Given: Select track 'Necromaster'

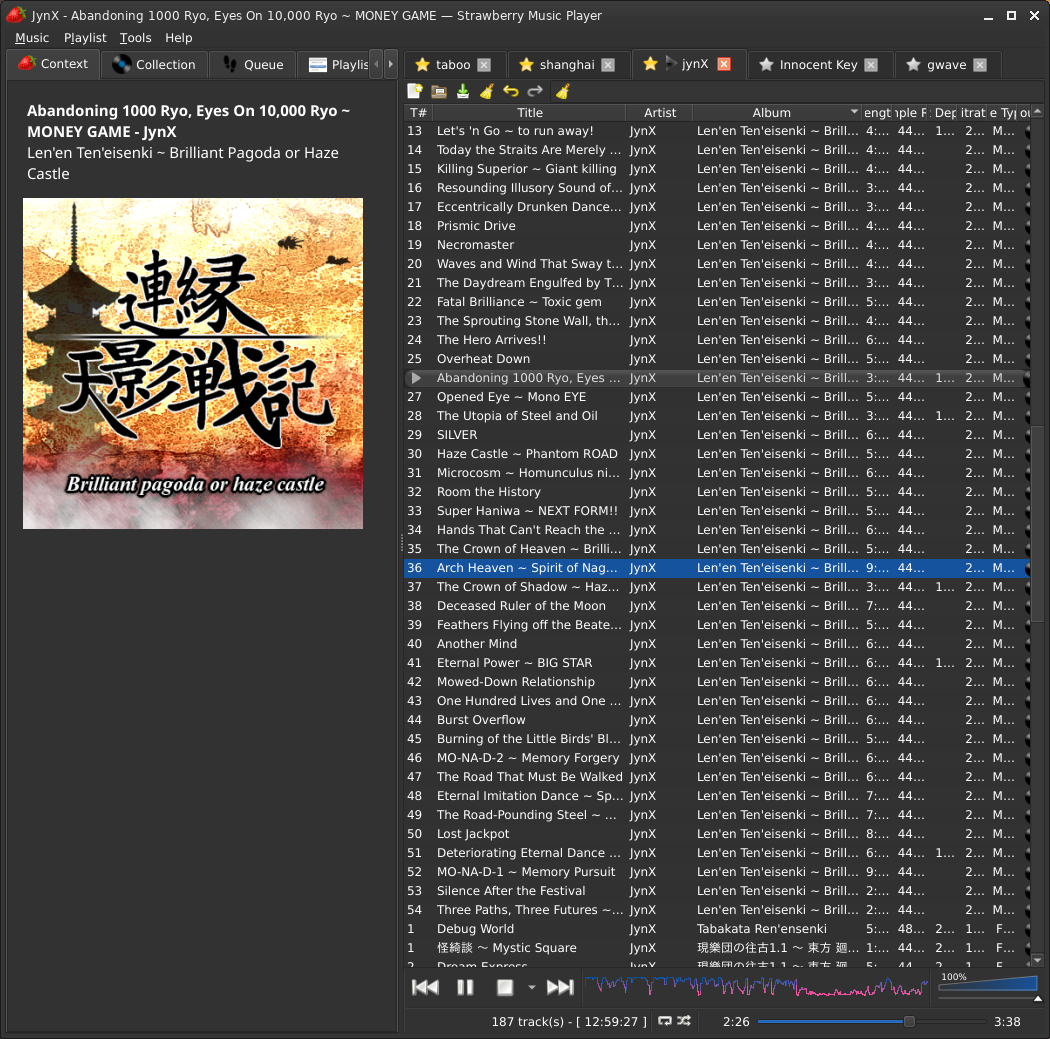Looking at the screenshot, I should pos(717,245).
